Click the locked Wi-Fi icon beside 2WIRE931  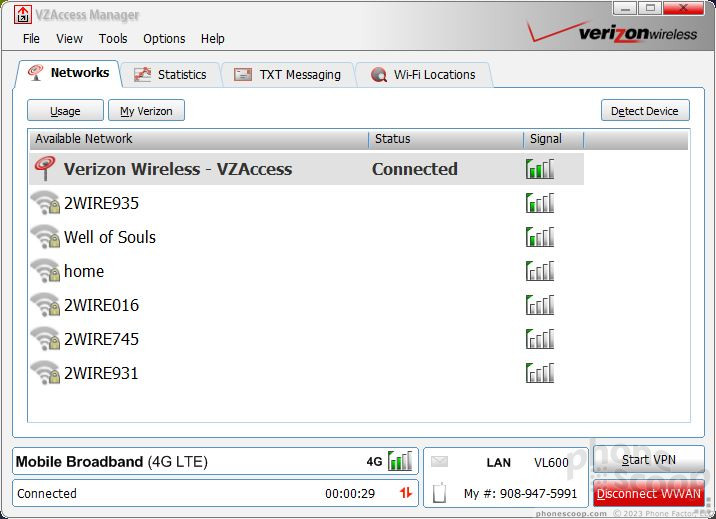tap(45, 372)
